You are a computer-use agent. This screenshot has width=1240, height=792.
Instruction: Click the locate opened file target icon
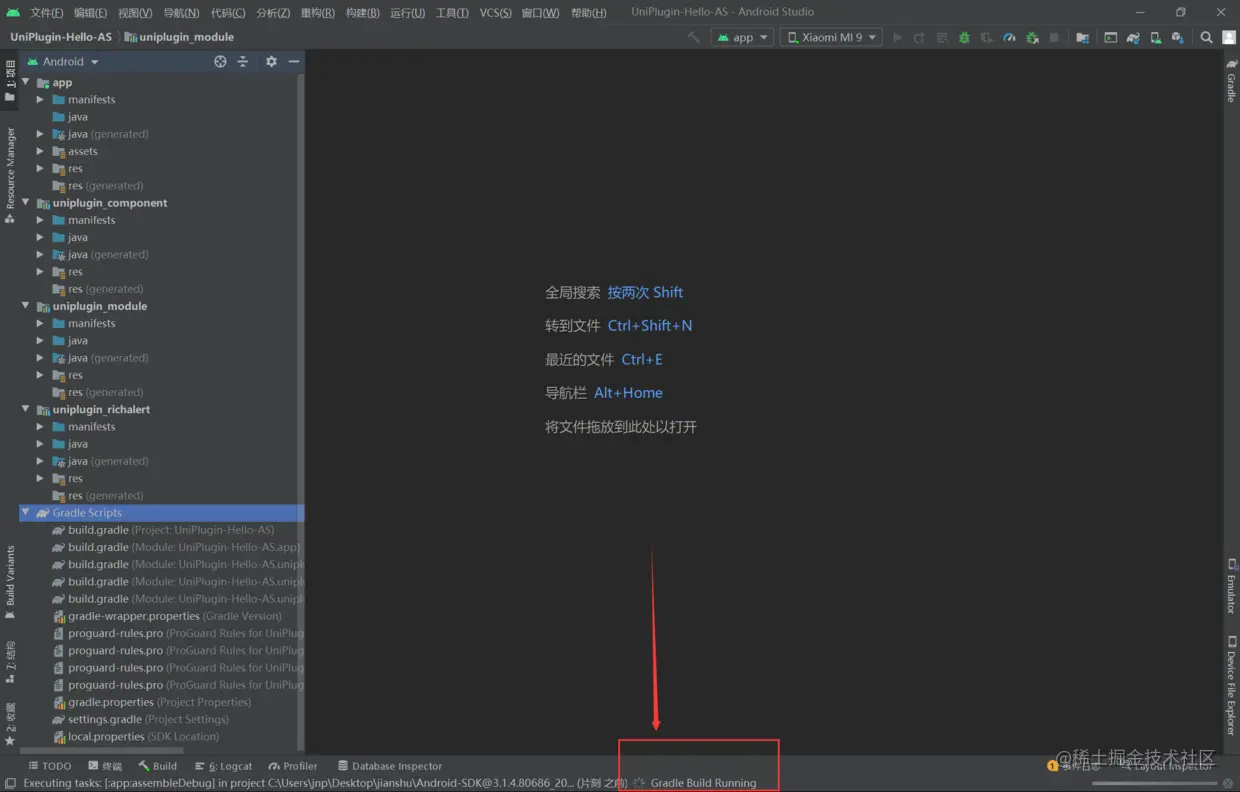click(x=220, y=61)
